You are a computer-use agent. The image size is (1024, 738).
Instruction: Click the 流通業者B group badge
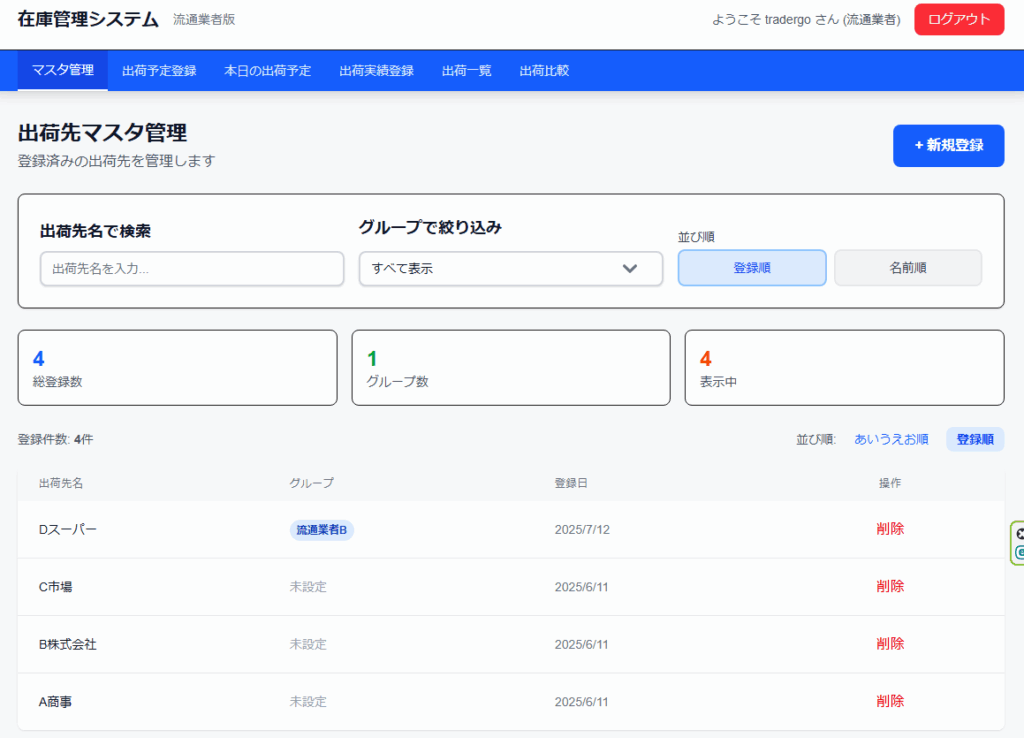pos(321,530)
